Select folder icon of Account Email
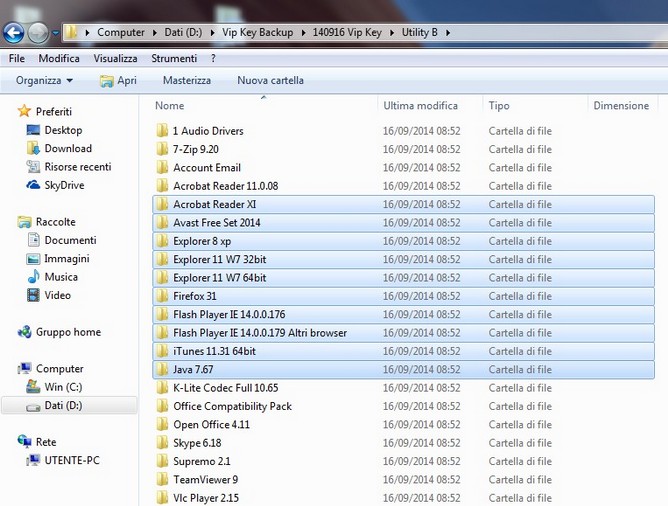This screenshot has width=668, height=506. tap(162, 167)
